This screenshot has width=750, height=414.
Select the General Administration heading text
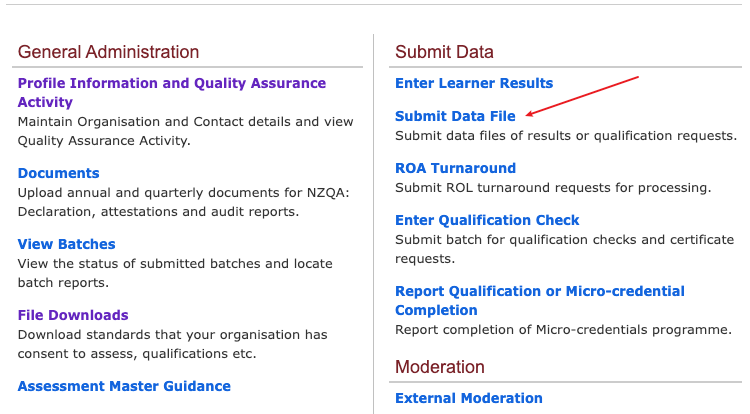(109, 52)
